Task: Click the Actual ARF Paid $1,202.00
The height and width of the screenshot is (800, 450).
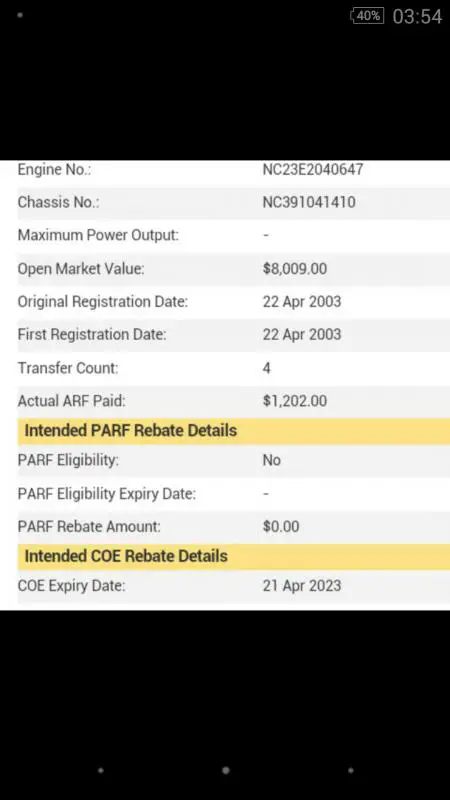Action: (x=295, y=401)
